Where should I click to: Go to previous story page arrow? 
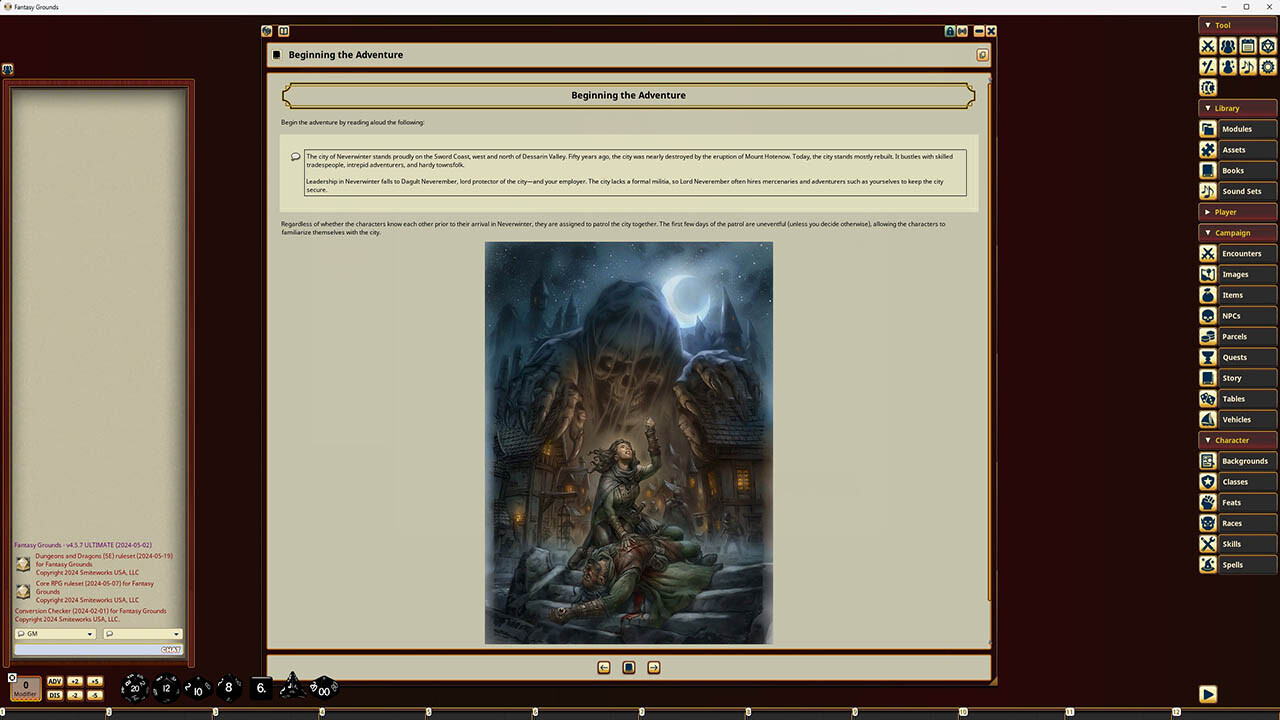click(x=604, y=668)
